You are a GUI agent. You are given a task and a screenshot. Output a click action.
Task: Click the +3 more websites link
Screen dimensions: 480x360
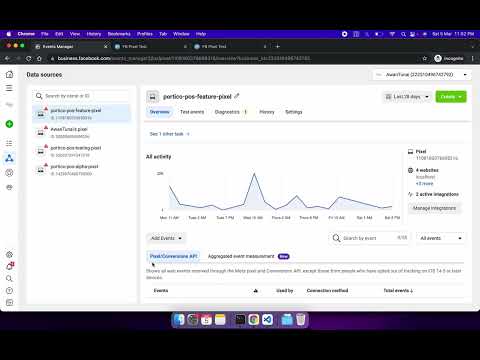tap(424, 184)
